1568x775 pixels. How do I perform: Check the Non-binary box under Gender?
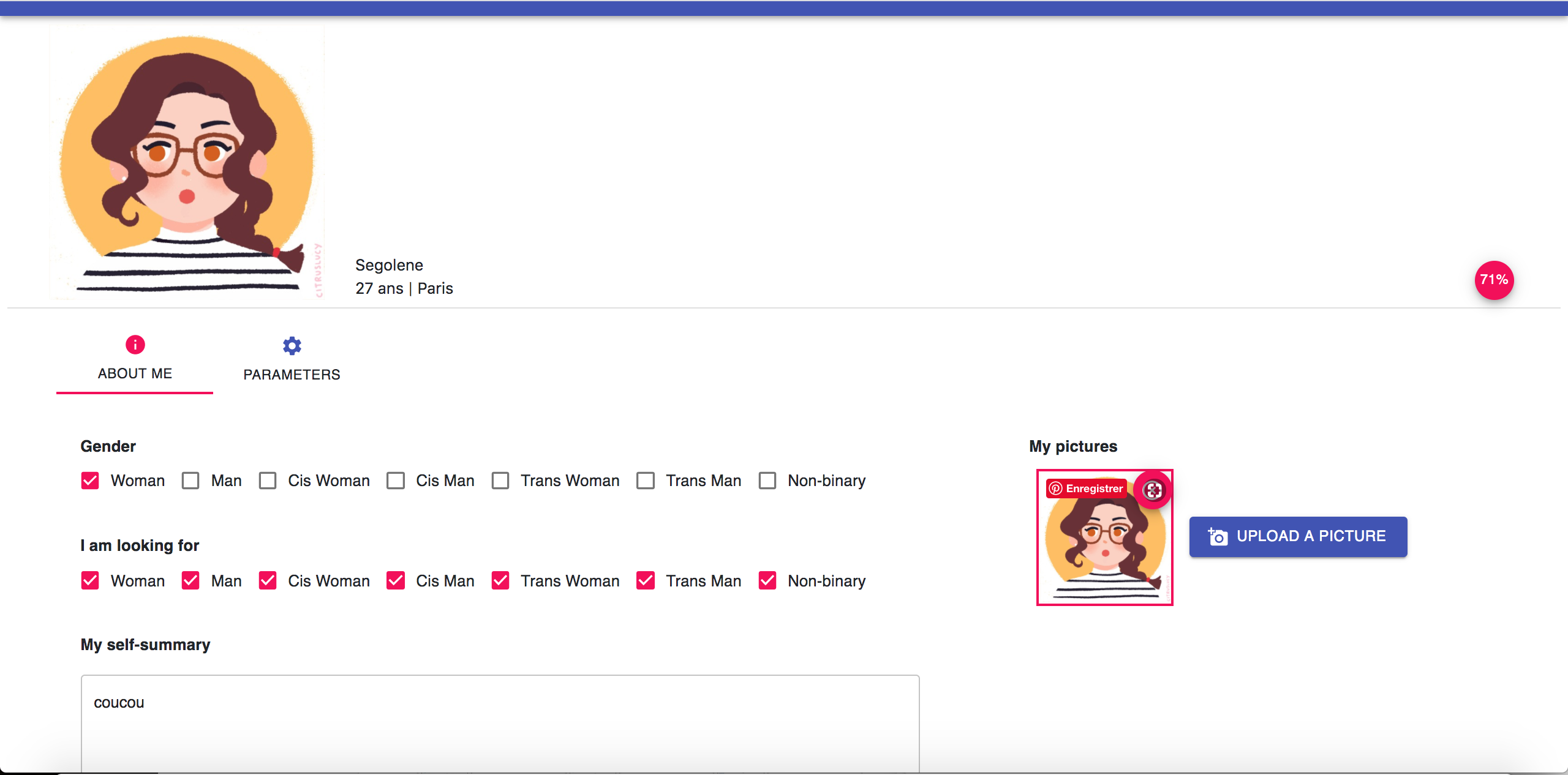767,481
